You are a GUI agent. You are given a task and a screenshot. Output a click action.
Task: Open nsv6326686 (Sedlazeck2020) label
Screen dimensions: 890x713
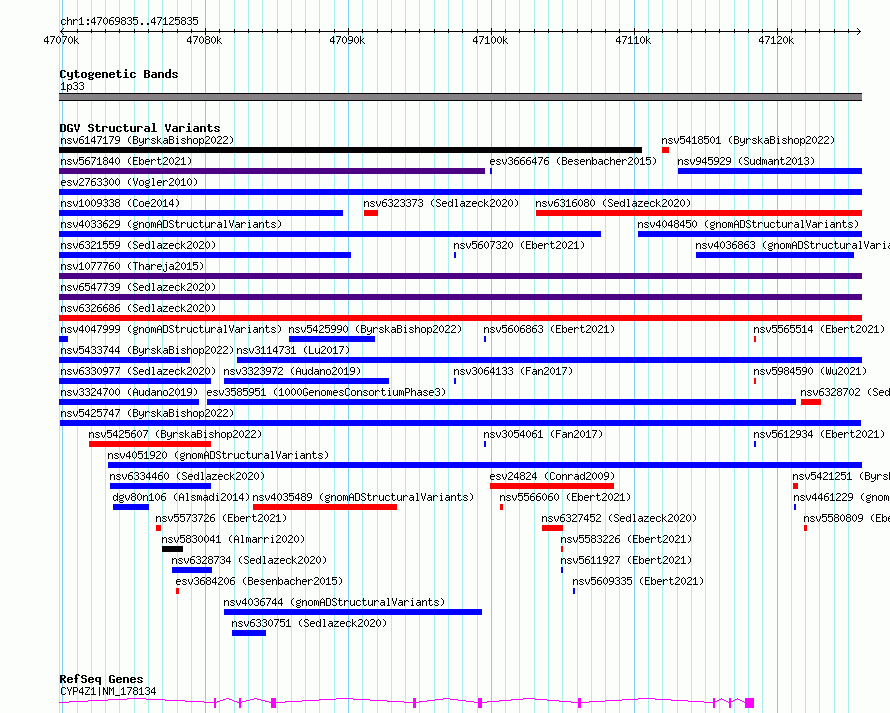[x=138, y=308]
